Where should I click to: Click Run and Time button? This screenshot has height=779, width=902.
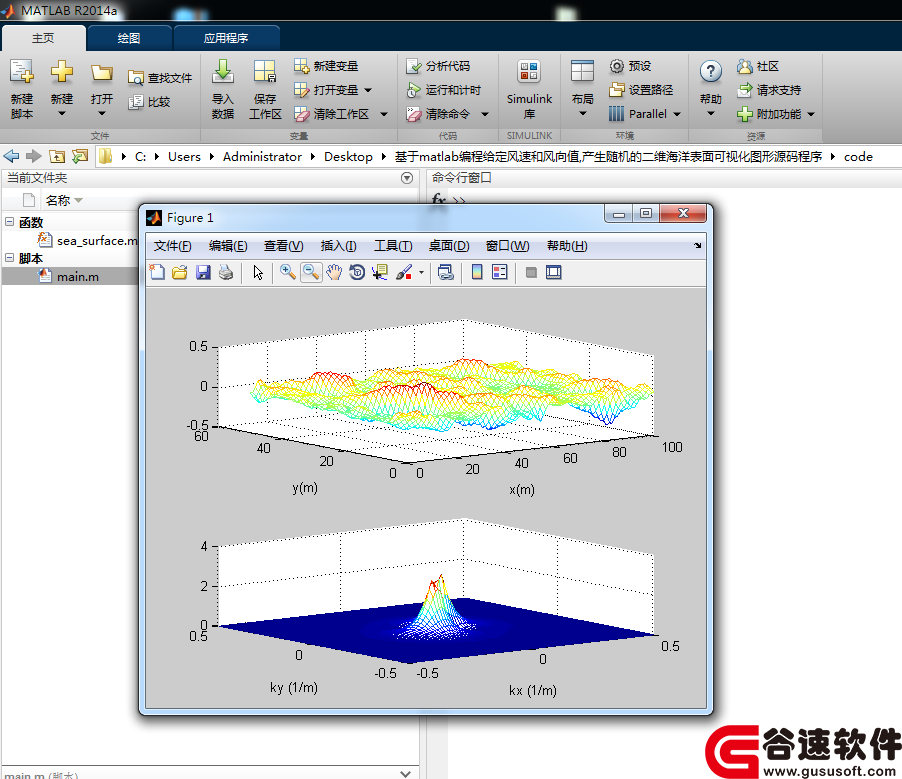pos(444,90)
